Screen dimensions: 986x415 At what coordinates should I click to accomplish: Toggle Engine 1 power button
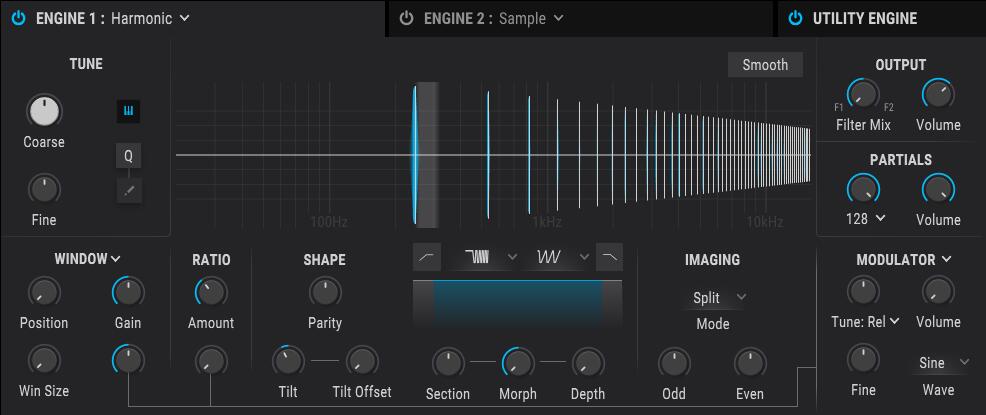[x=18, y=18]
